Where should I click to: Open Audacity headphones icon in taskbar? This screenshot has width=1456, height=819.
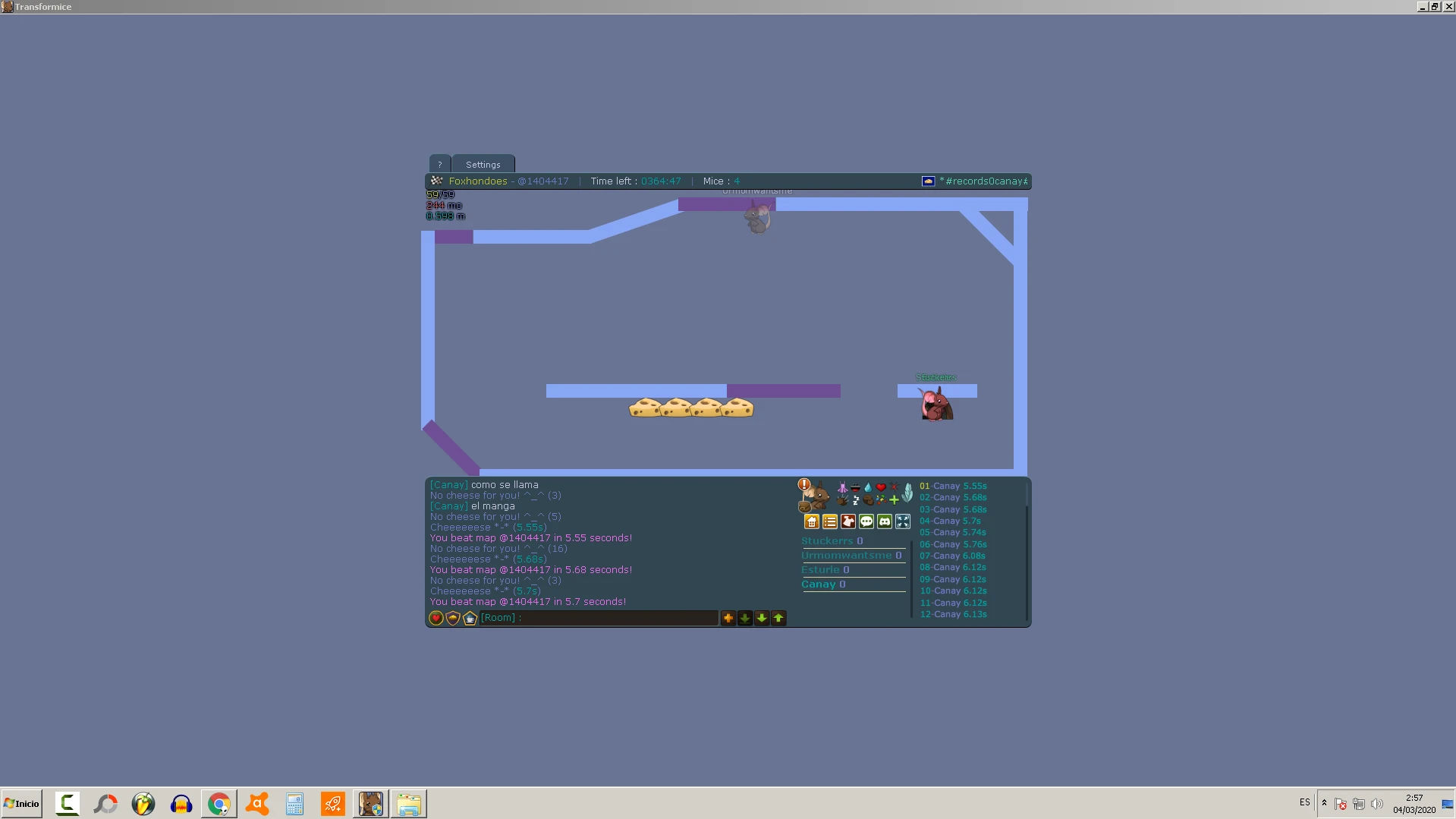coord(181,804)
